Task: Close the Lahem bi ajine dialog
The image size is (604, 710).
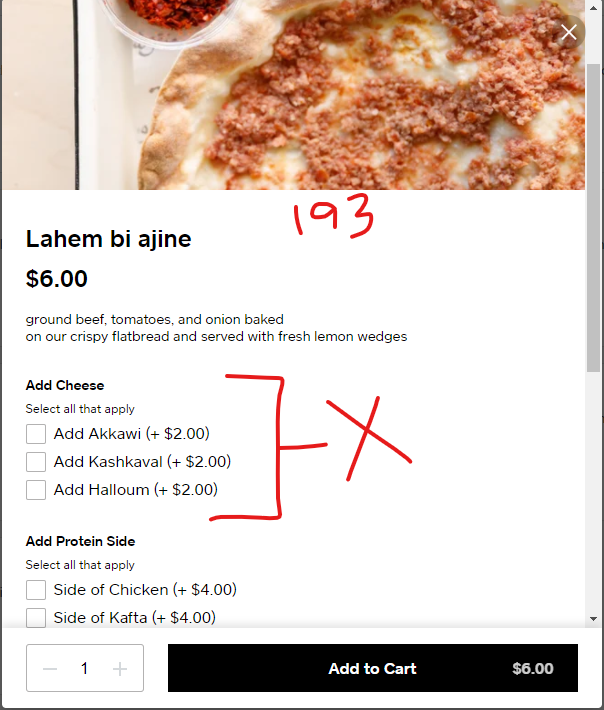Action: [569, 32]
